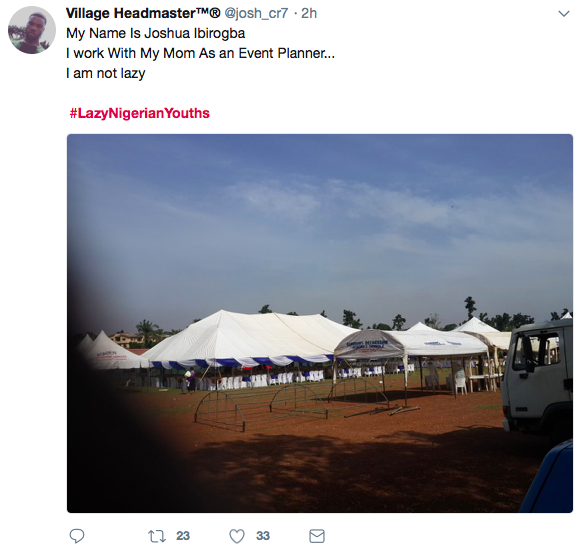Click the 'I am not lazy' text line
This screenshot has height=551, width=582.
[x=105, y=74]
